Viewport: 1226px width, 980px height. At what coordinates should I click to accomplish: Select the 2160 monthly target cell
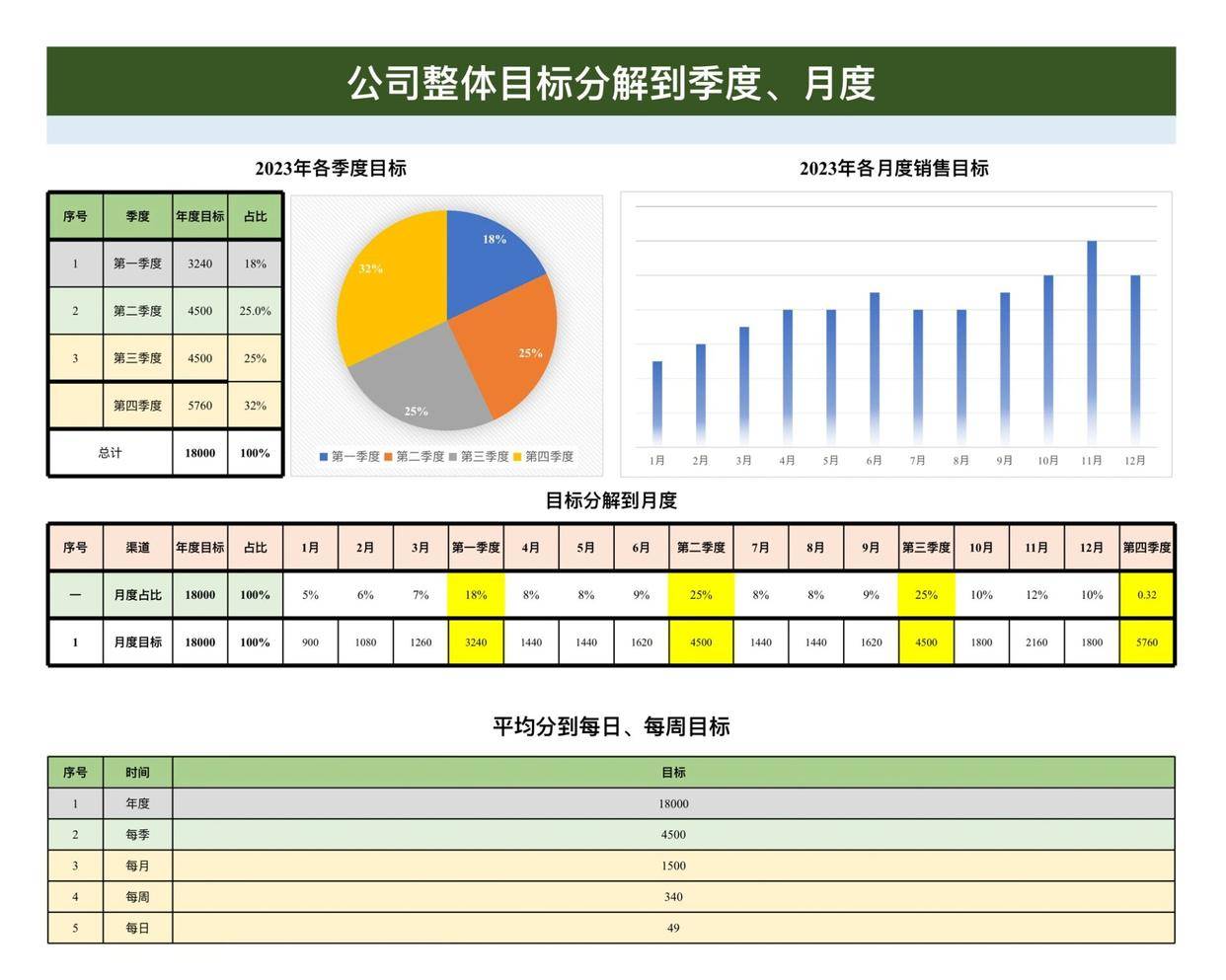click(1036, 642)
